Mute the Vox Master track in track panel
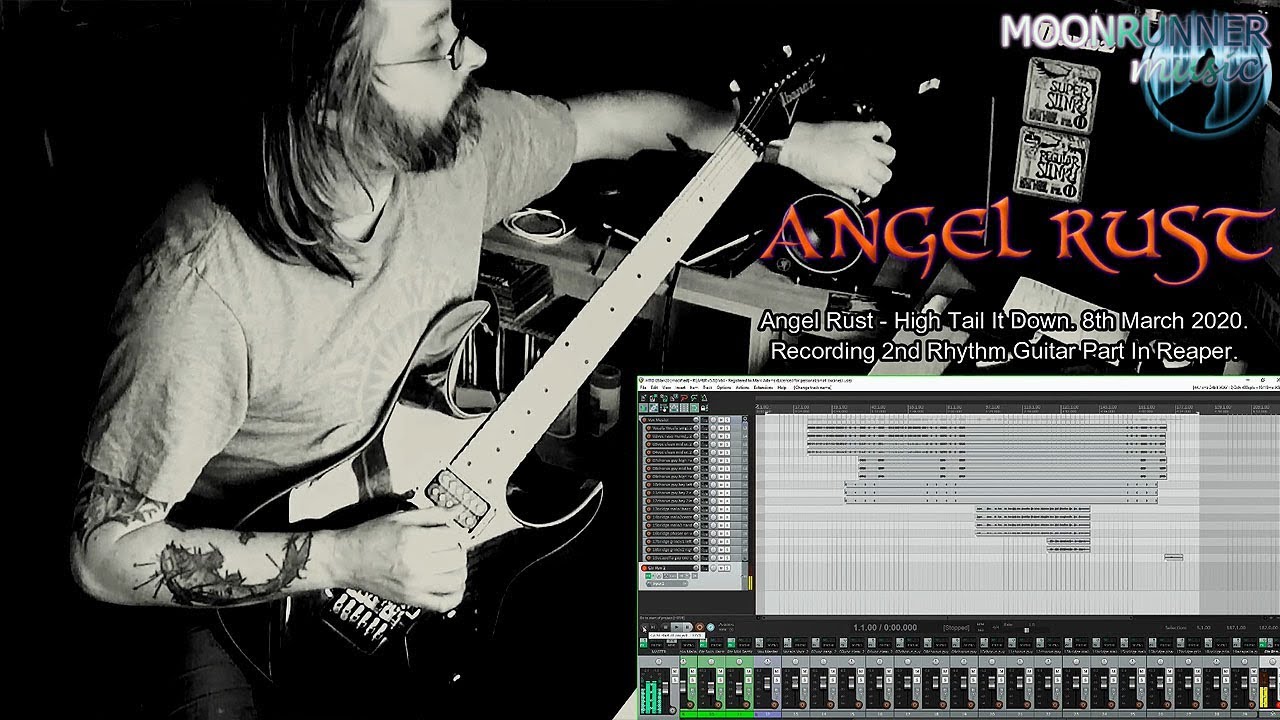The width and height of the screenshot is (1280, 720). tap(721, 420)
